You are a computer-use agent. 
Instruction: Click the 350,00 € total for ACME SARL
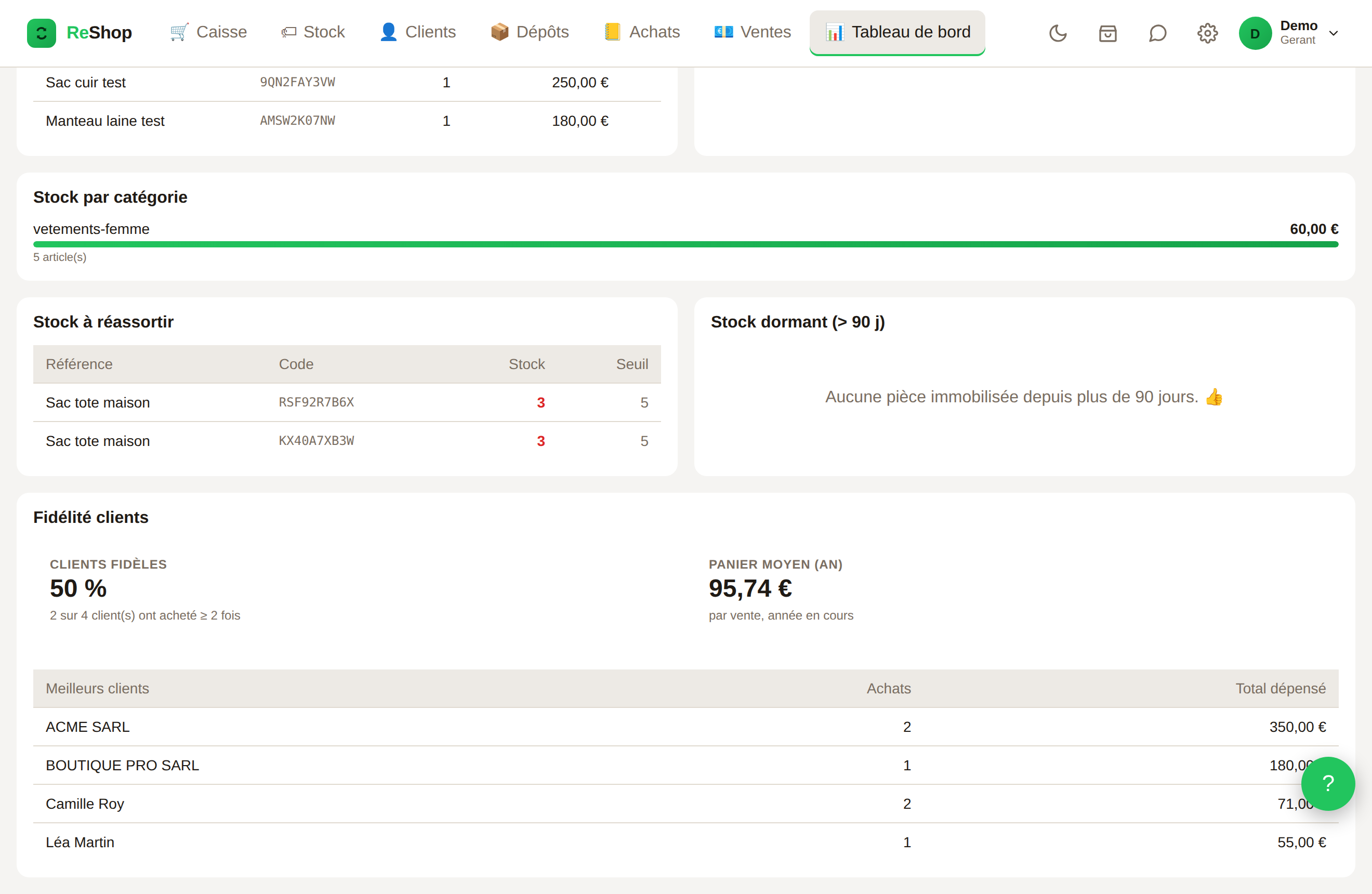coord(1297,728)
